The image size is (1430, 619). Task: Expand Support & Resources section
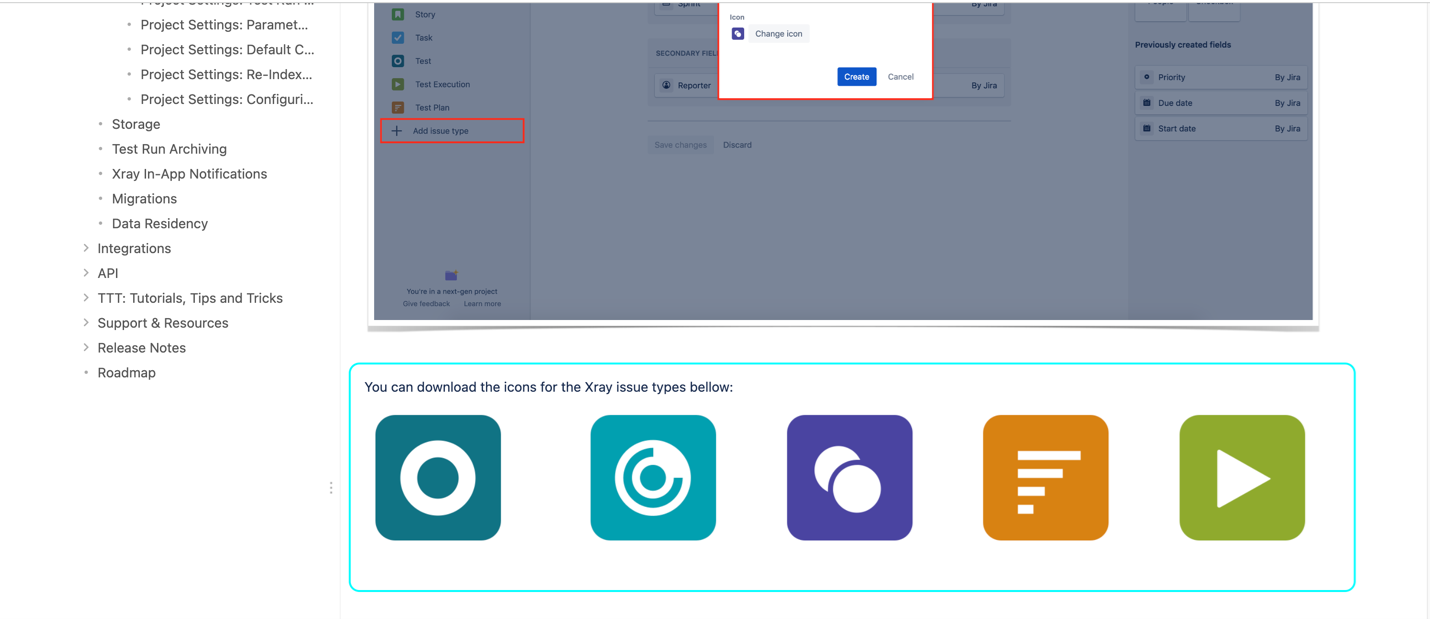click(86, 323)
